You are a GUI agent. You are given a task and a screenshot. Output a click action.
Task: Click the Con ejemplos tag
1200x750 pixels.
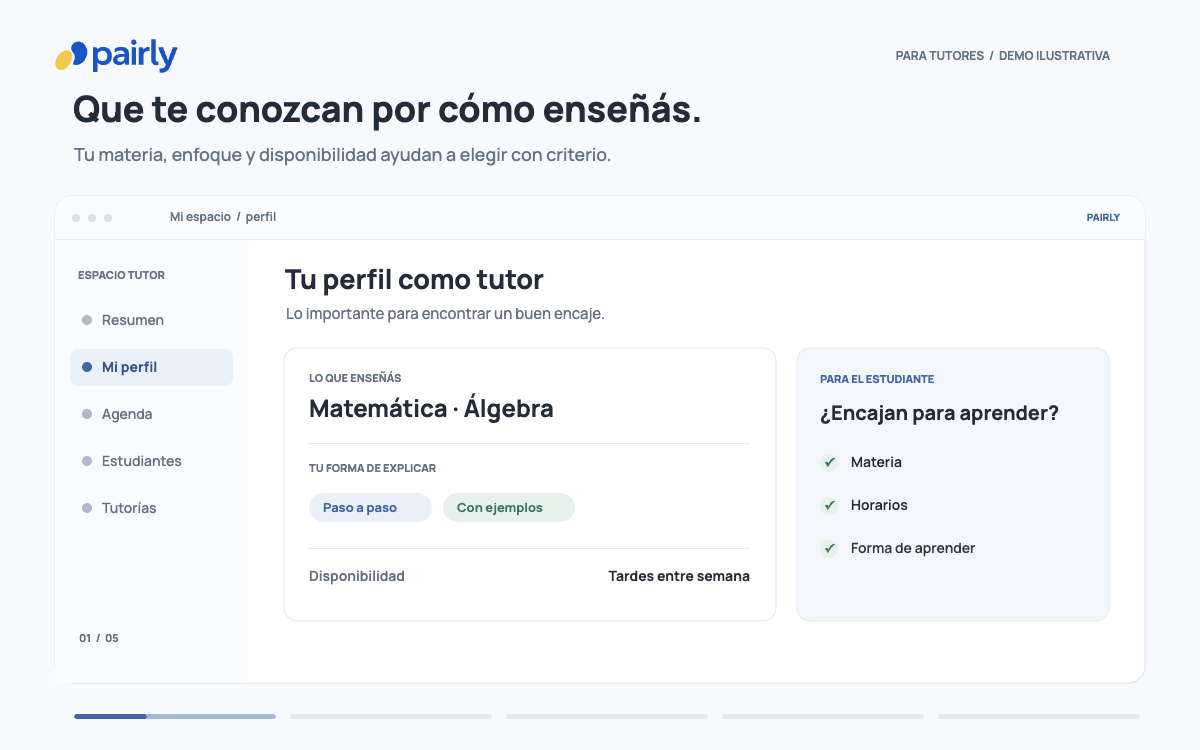click(509, 508)
